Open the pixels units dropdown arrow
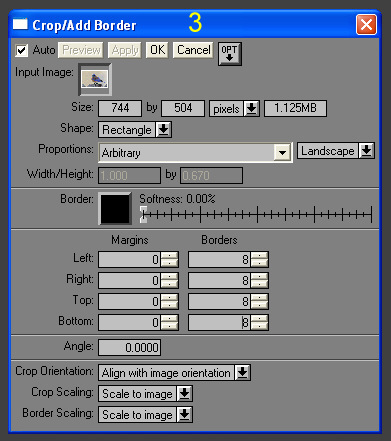391x441 pixels. [x=251, y=109]
